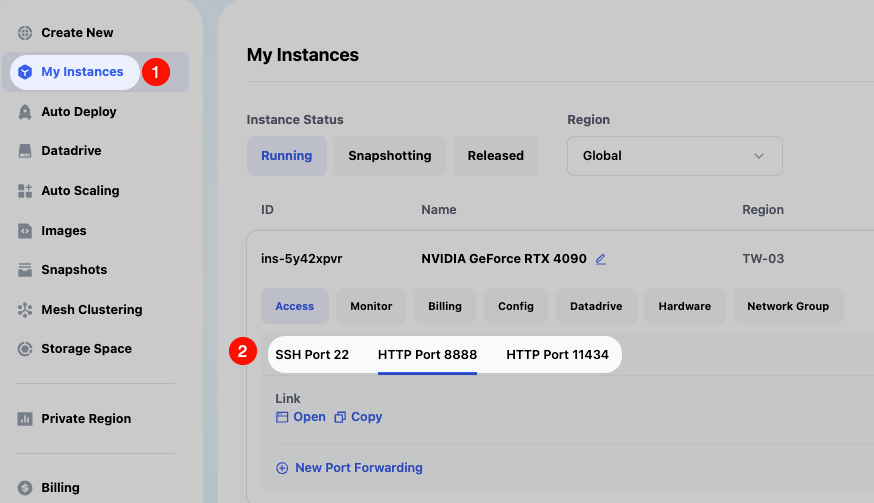Click the Datadrive sidebar icon

(25, 151)
